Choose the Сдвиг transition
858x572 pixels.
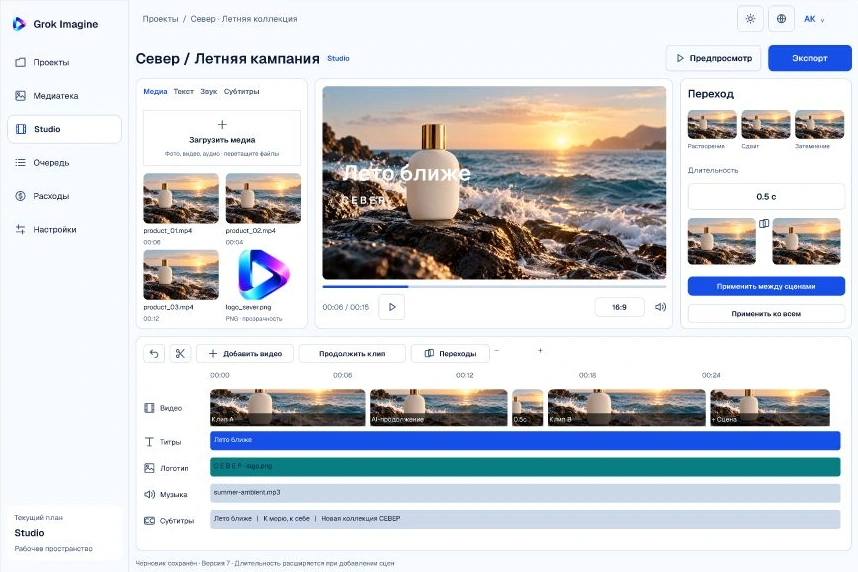point(766,125)
